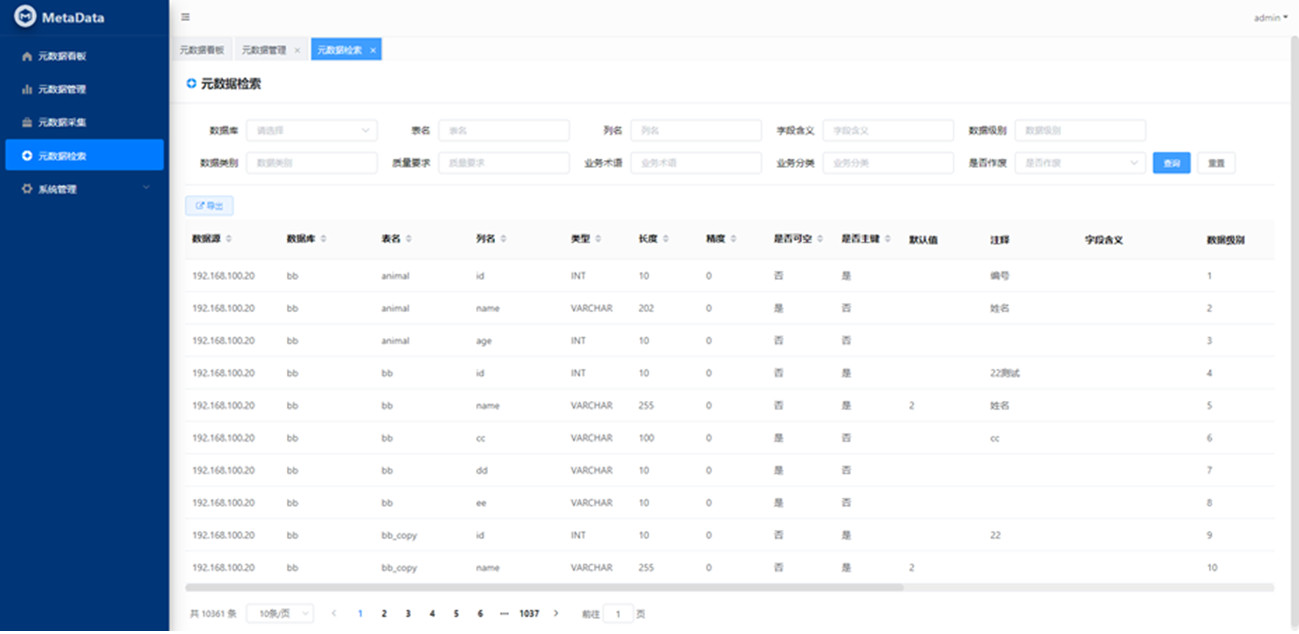Click the 导出 export button

(x=209, y=206)
